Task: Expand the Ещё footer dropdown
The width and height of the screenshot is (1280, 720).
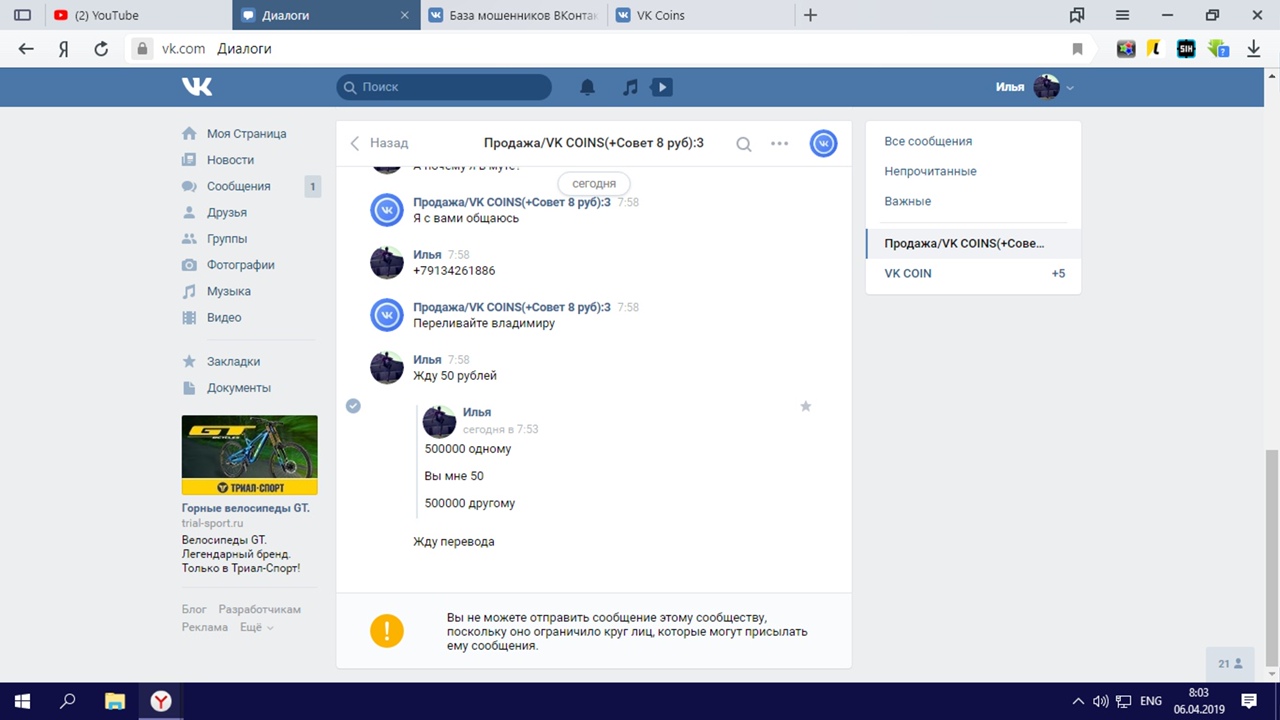Action: 257,628
